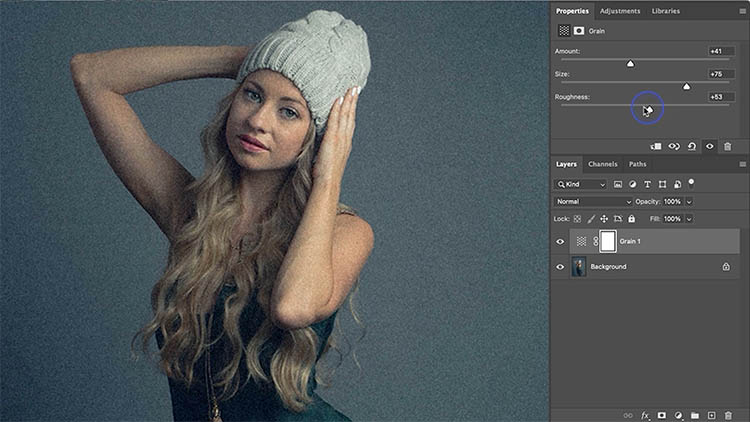Delete layer using Layers panel trash icon
Image resolution: width=750 pixels, height=422 pixels.
[728, 414]
